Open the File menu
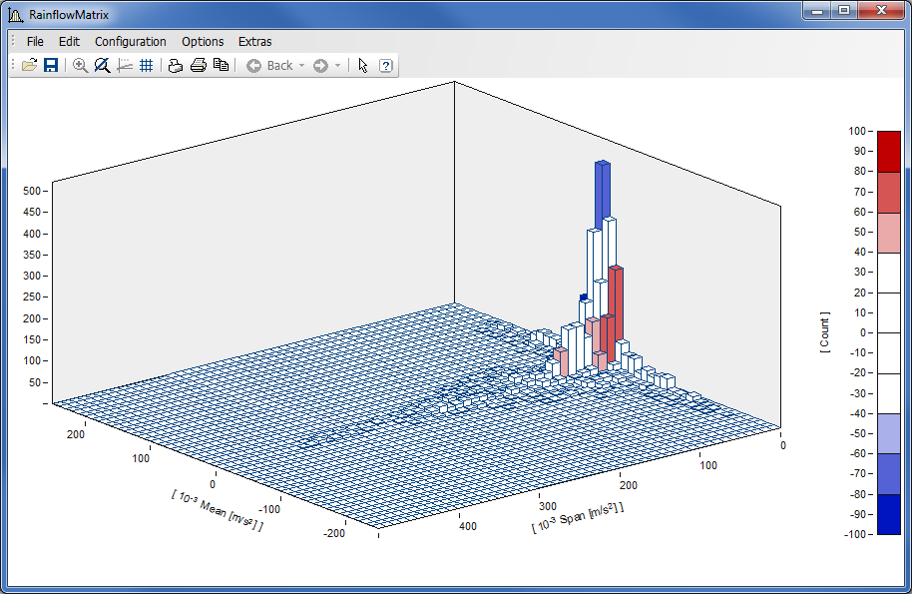 pos(35,41)
